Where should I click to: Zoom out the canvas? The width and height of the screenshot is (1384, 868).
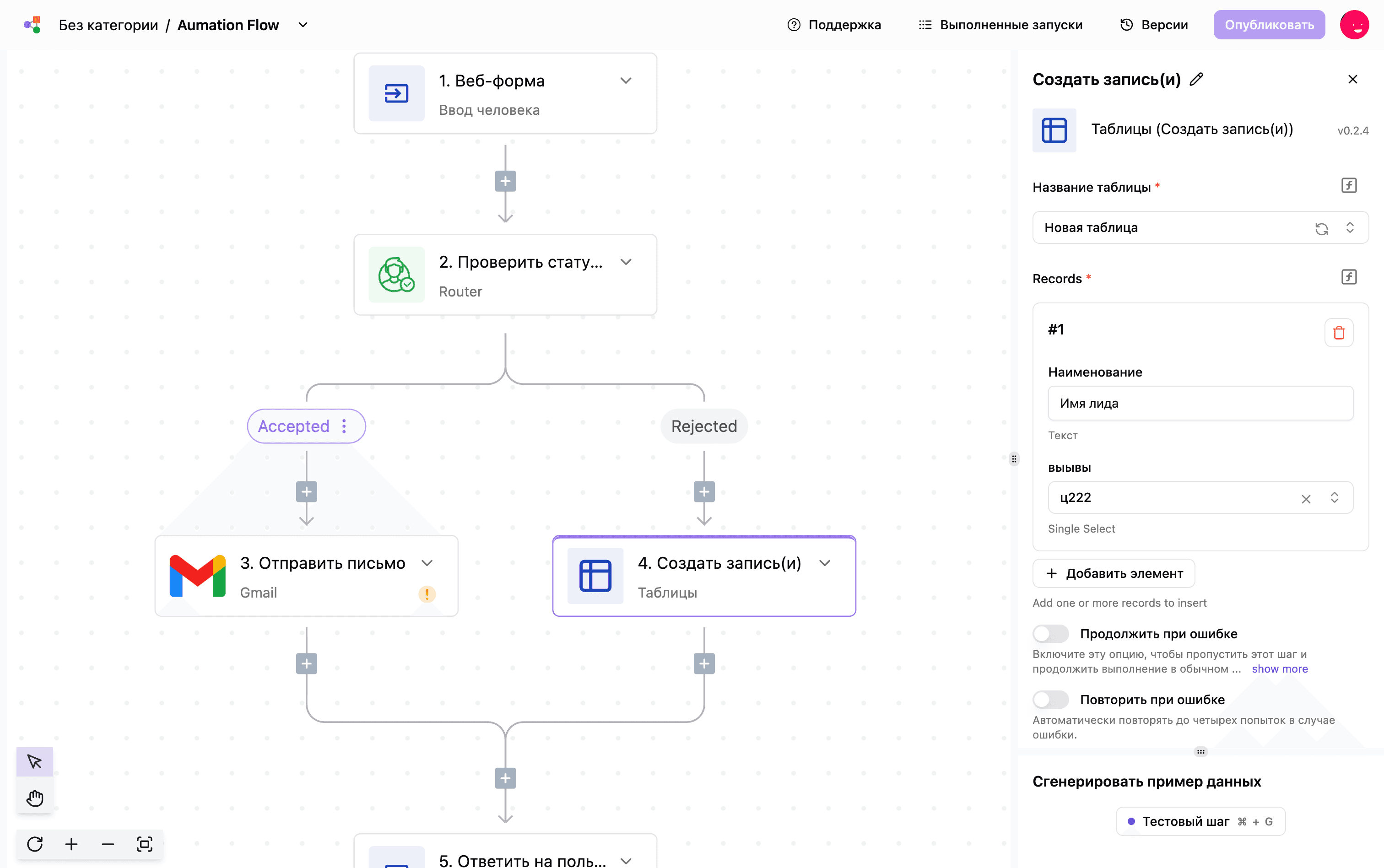[x=108, y=844]
